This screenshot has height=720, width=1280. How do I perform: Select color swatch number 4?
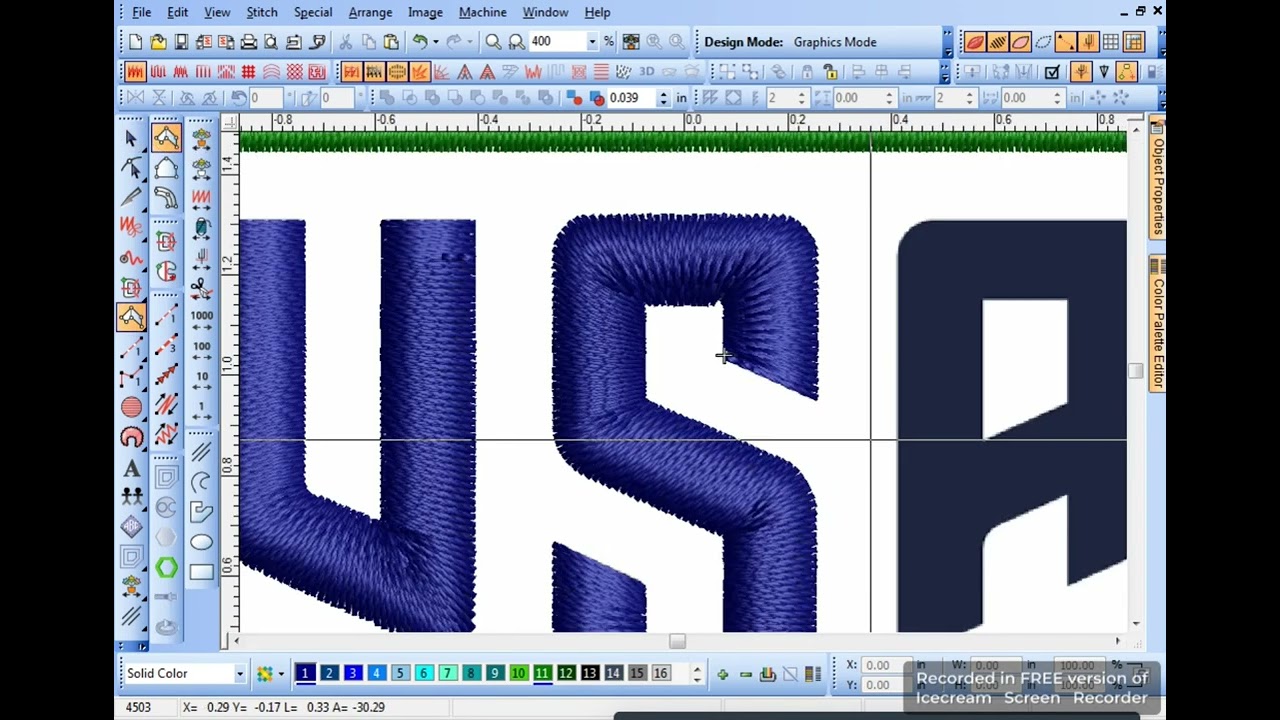pyautogui.click(x=376, y=674)
